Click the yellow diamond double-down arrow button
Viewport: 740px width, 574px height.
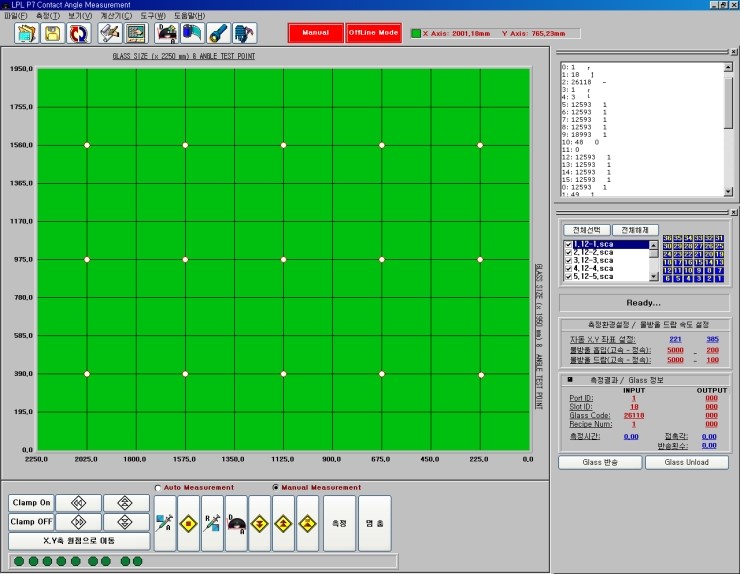coord(260,523)
